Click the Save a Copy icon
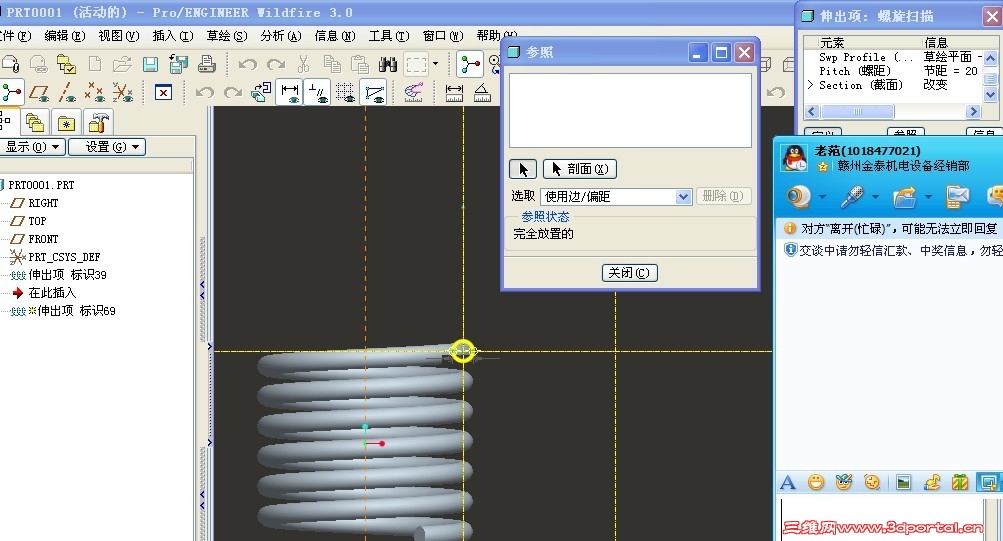The image size is (1003, 541). click(x=178, y=64)
